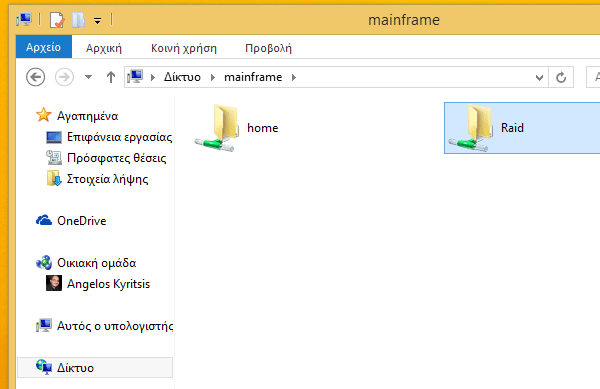Select Πρόσφατες θέσεις in favorites
The height and width of the screenshot is (389, 600).
(117, 158)
